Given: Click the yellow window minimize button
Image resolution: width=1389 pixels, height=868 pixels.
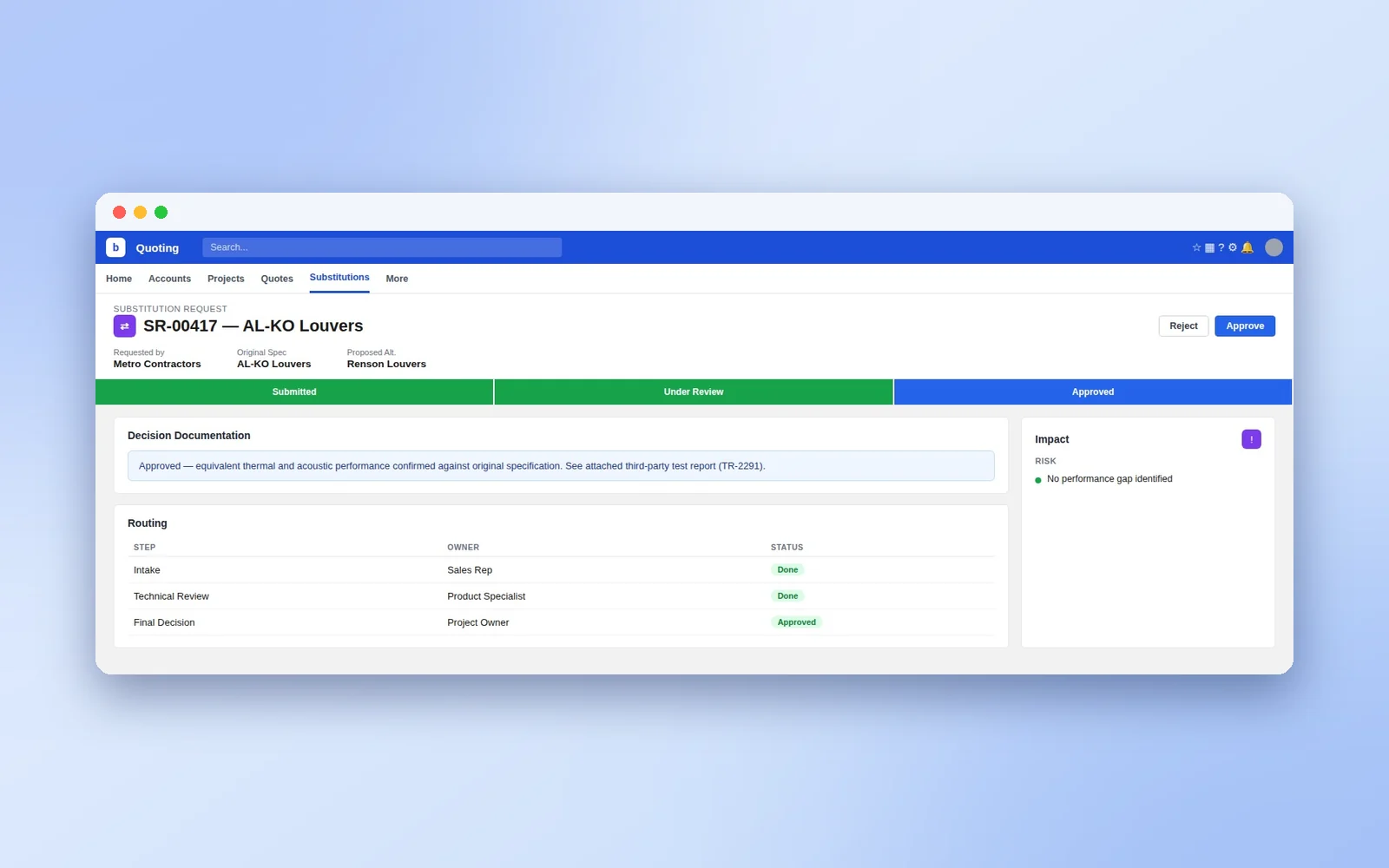Looking at the screenshot, I should pos(141,213).
